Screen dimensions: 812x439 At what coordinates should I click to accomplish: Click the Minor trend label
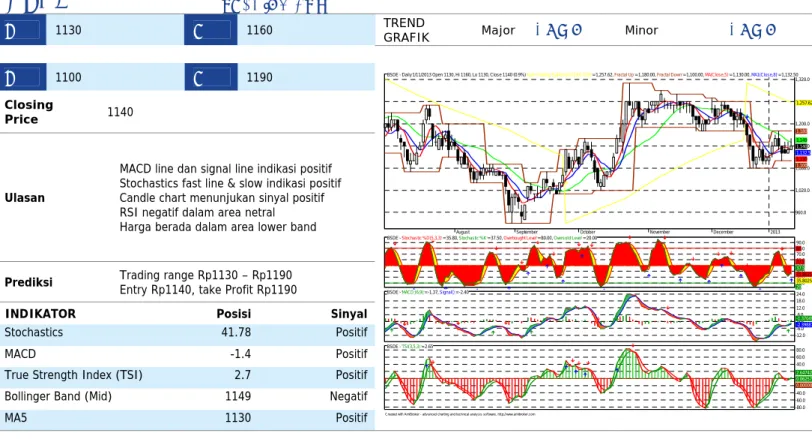coord(641,31)
